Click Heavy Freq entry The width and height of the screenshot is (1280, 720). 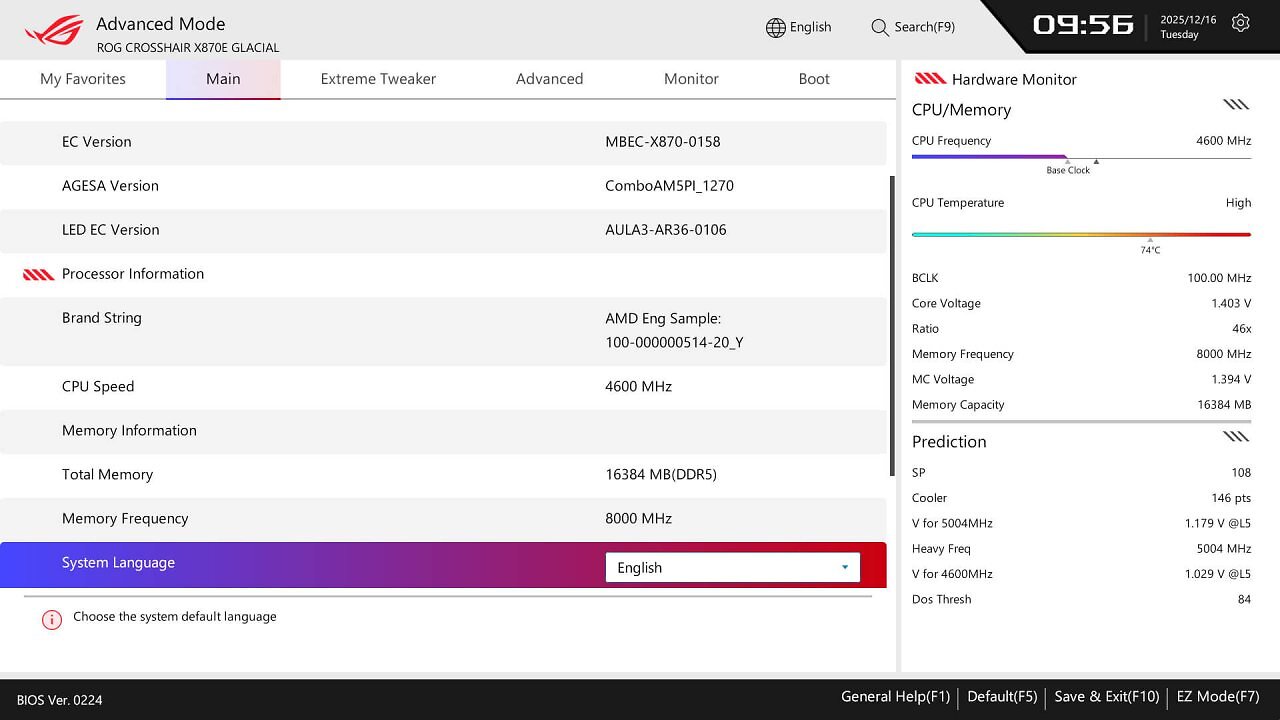pyautogui.click(x=1081, y=549)
